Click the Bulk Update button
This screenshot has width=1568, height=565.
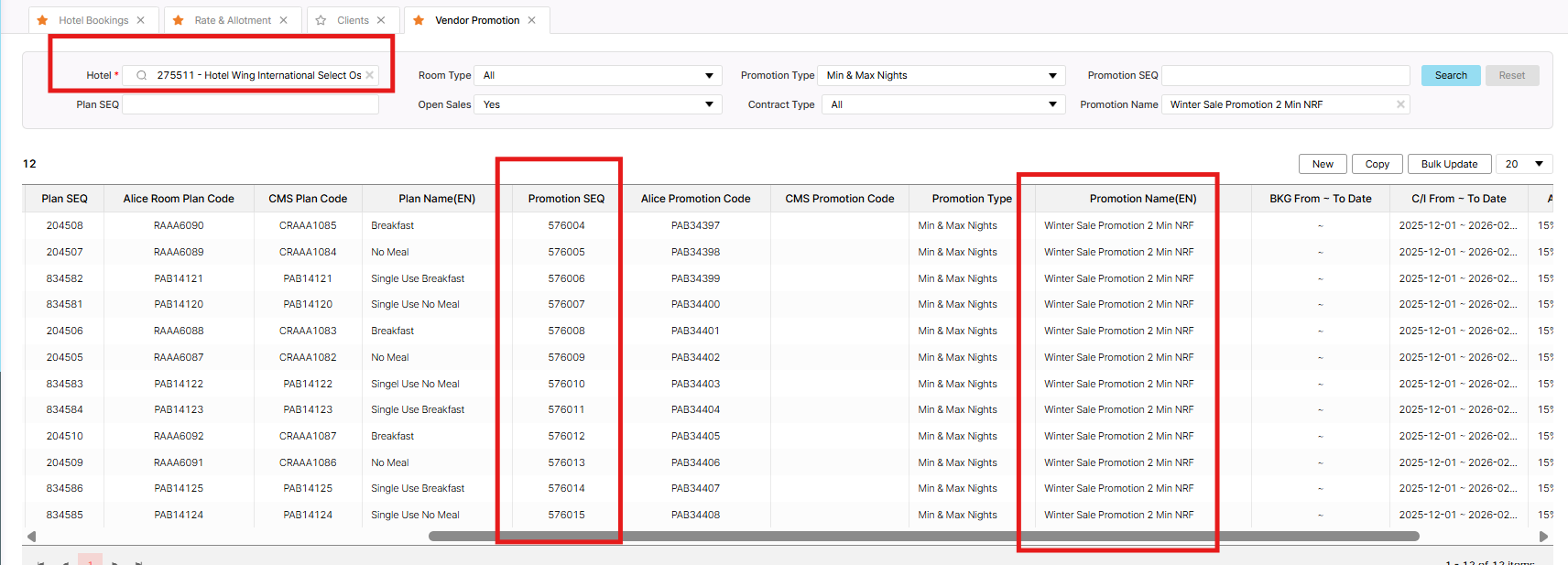tap(1449, 164)
